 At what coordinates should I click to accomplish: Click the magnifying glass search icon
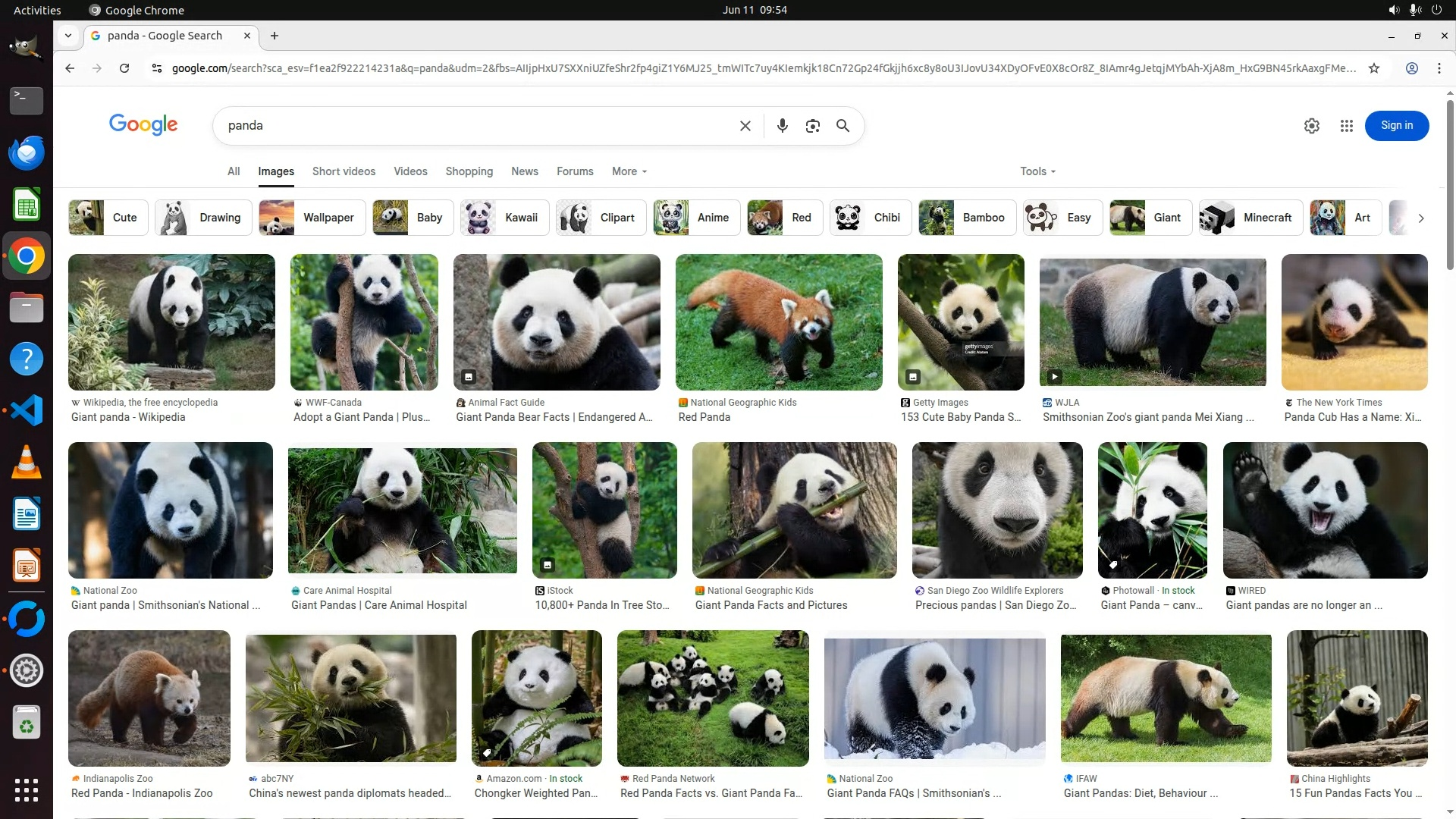tap(843, 126)
